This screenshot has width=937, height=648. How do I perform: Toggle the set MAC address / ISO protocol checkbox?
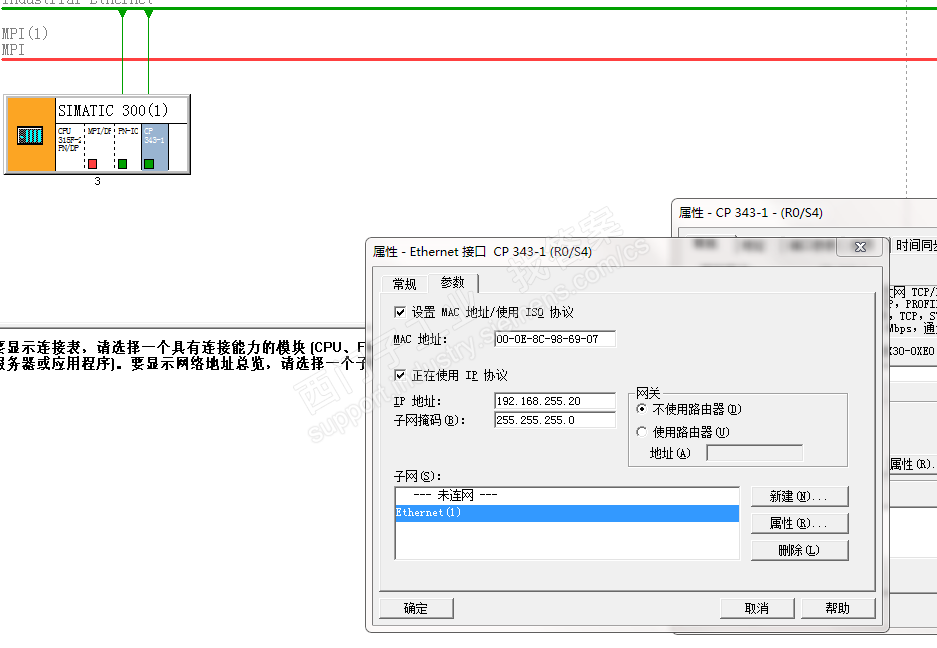pyautogui.click(x=400, y=312)
